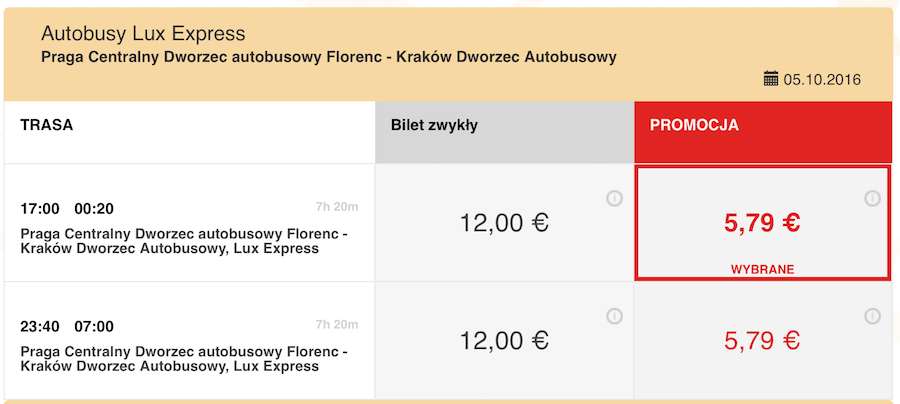900x404 pixels.
Task: Click the 7h 20m duration on the 23:40 row
Action: [x=336, y=324]
